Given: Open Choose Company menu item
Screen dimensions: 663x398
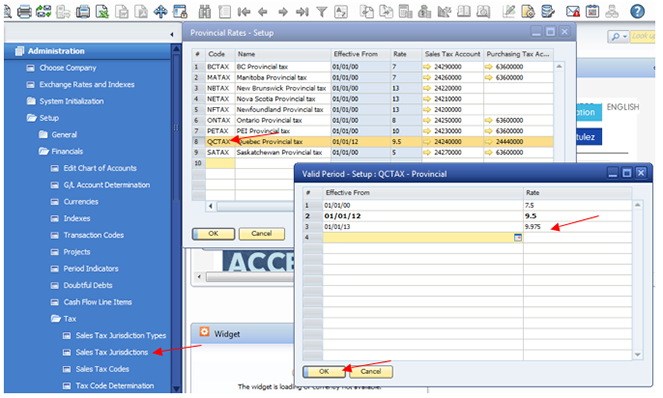Looking at the screenshot, I should 68,68.
